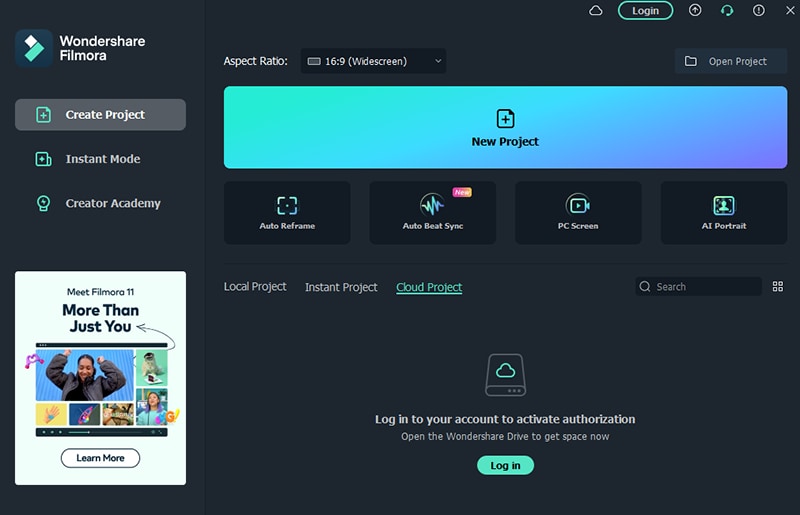Close the Filmora startup window
This screenshot has width=800, height=515.
(x=790, y=10)
